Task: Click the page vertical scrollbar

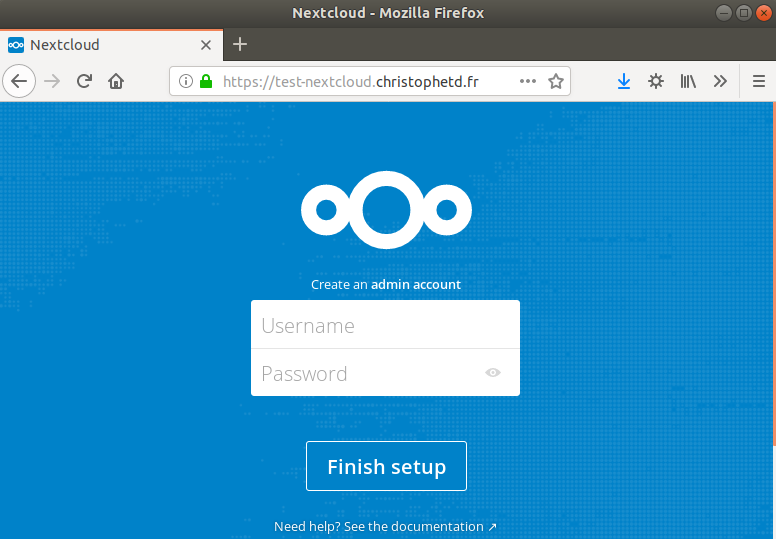Action: [x=774, y=274]
